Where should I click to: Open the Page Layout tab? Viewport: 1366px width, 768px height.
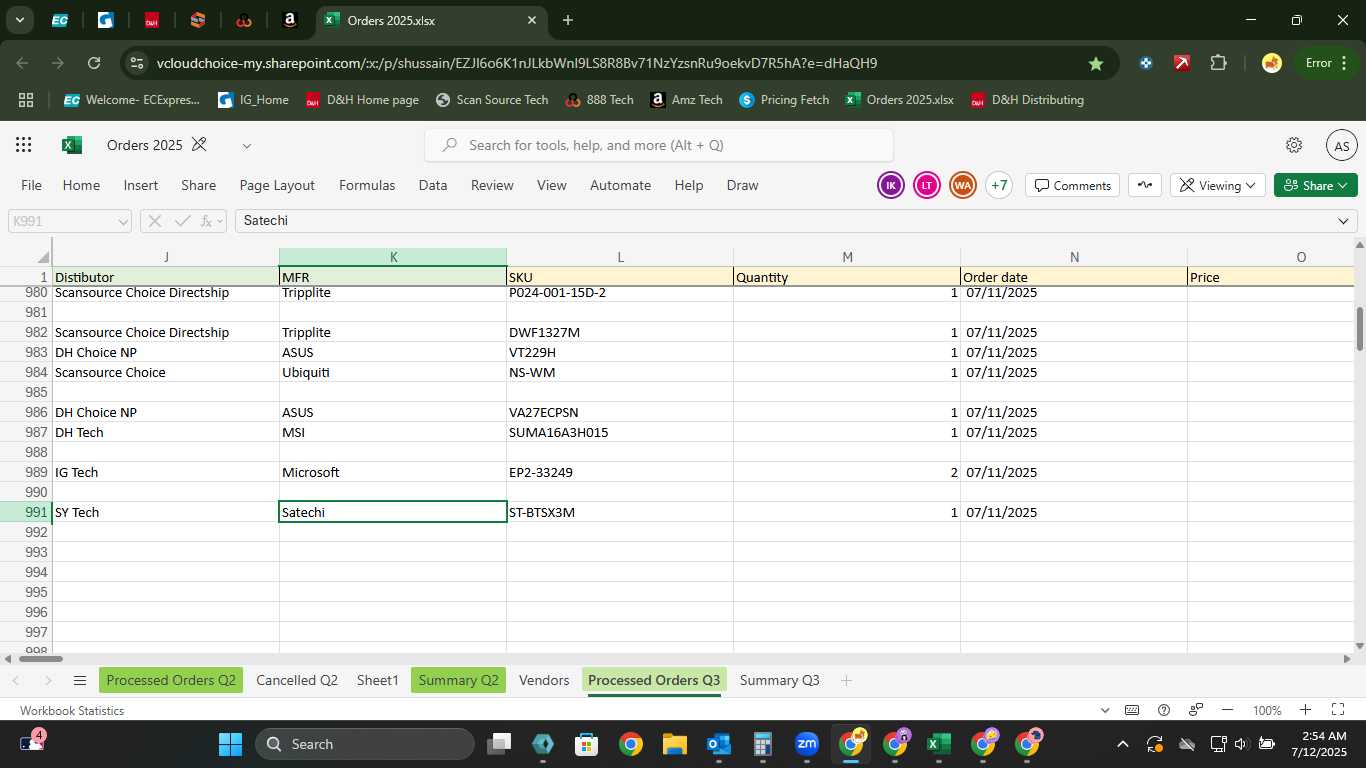tap(277, 185)
